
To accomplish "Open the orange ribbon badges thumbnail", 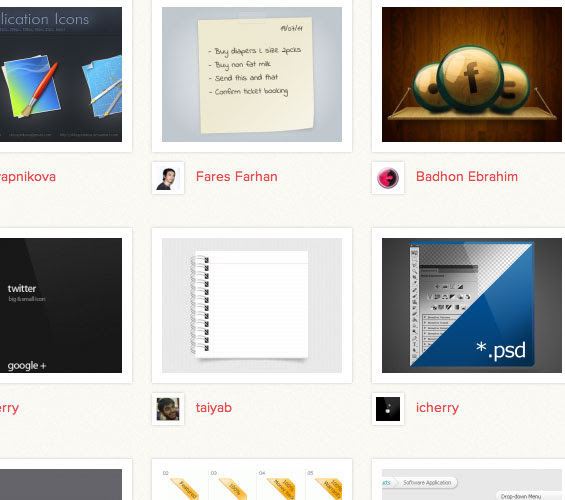I will (252, 485).
